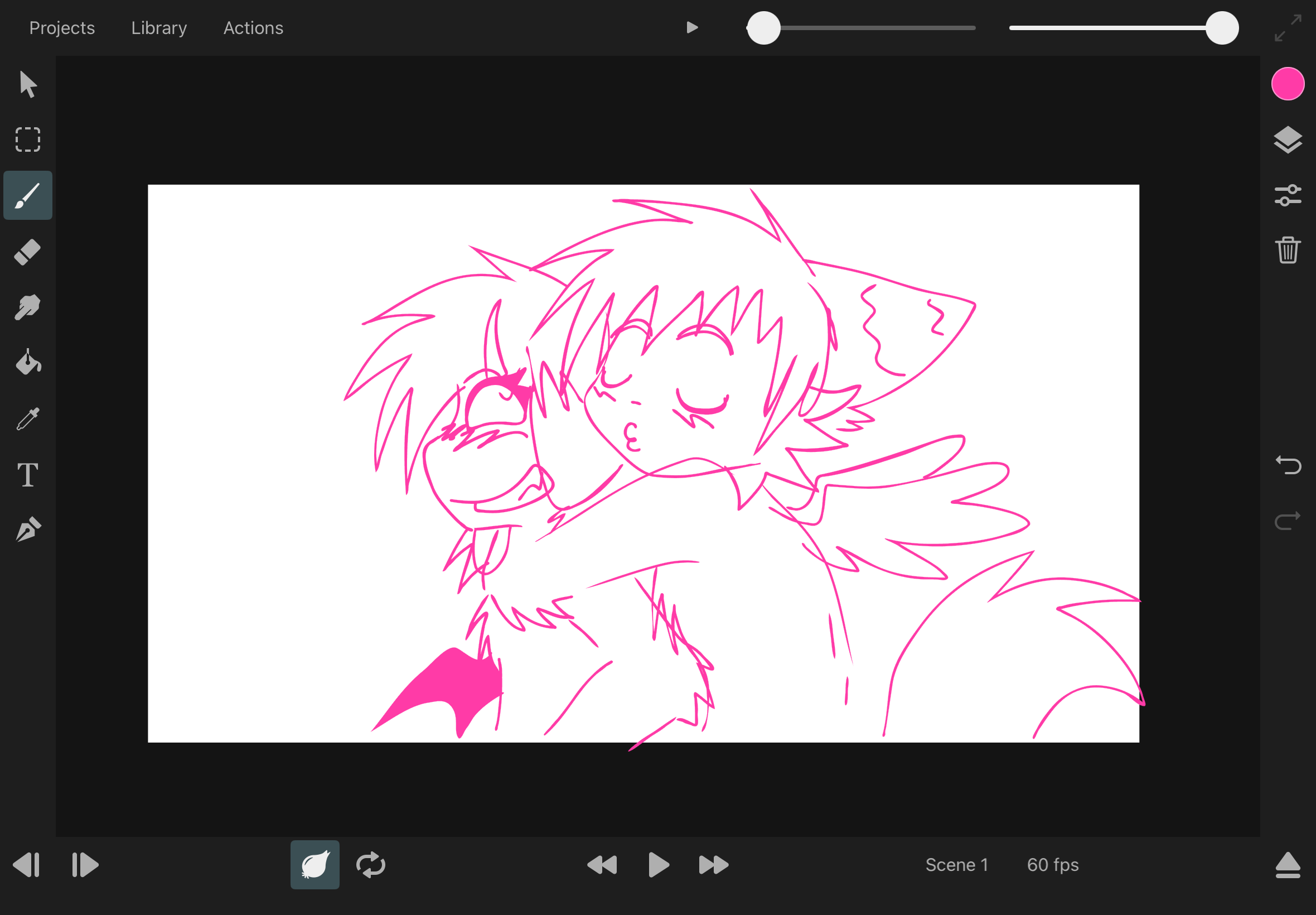Image resolution: width=1316 pixels, height=915 pixels.
Task: Select the Text tool
Action: point(27,475)
